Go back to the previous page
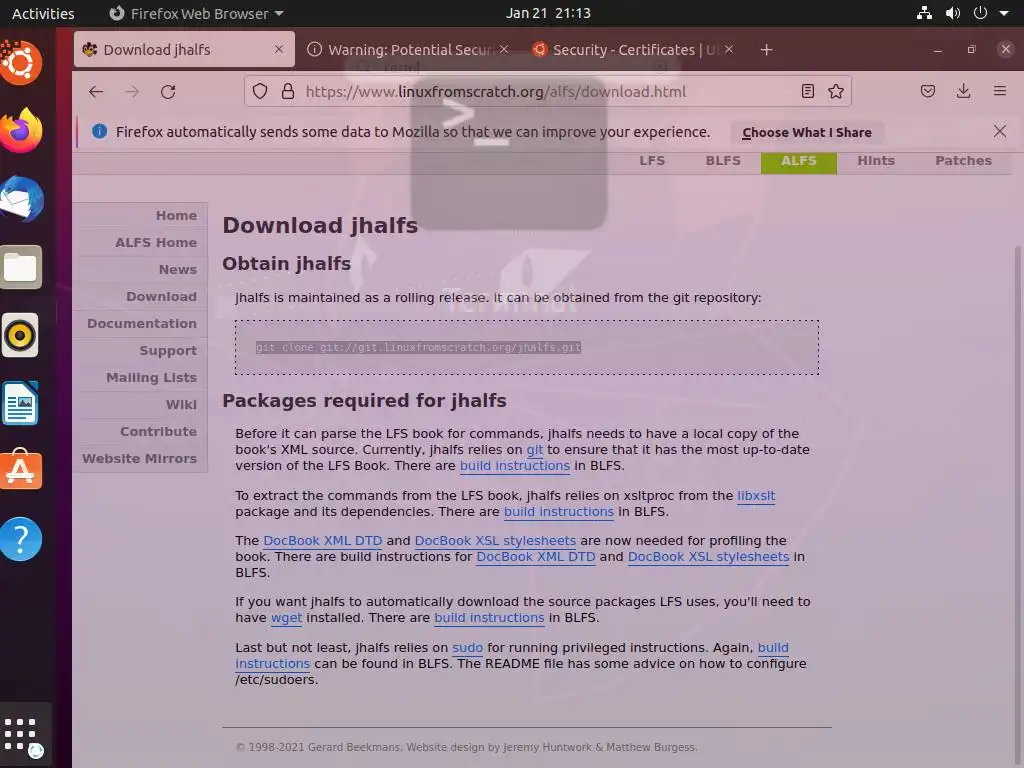Image resolution: width=1024 pixels, height=768 pixels. pos(96,92)
